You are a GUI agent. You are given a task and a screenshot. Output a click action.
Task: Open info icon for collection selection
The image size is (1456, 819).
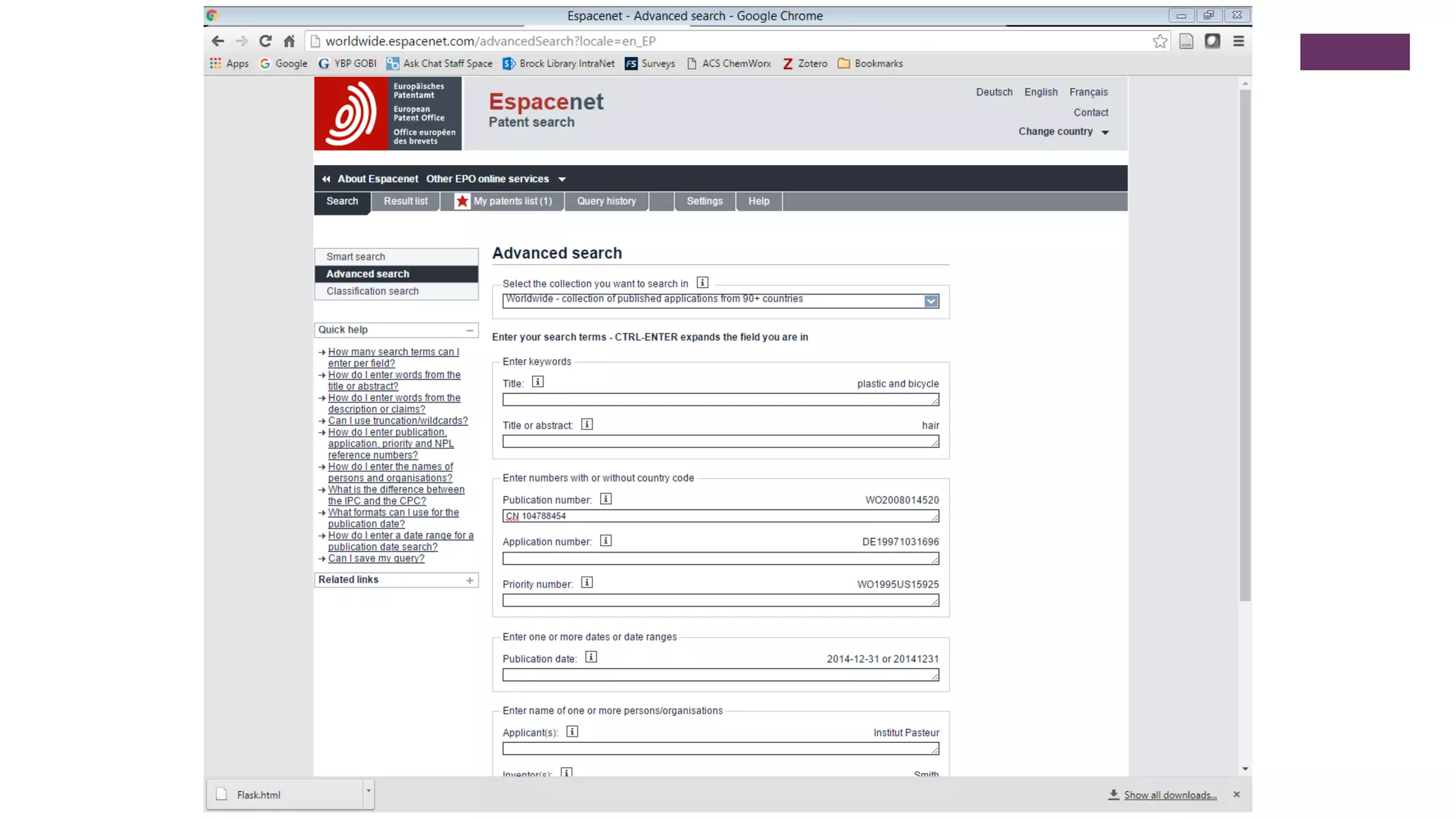click(702, 283)
